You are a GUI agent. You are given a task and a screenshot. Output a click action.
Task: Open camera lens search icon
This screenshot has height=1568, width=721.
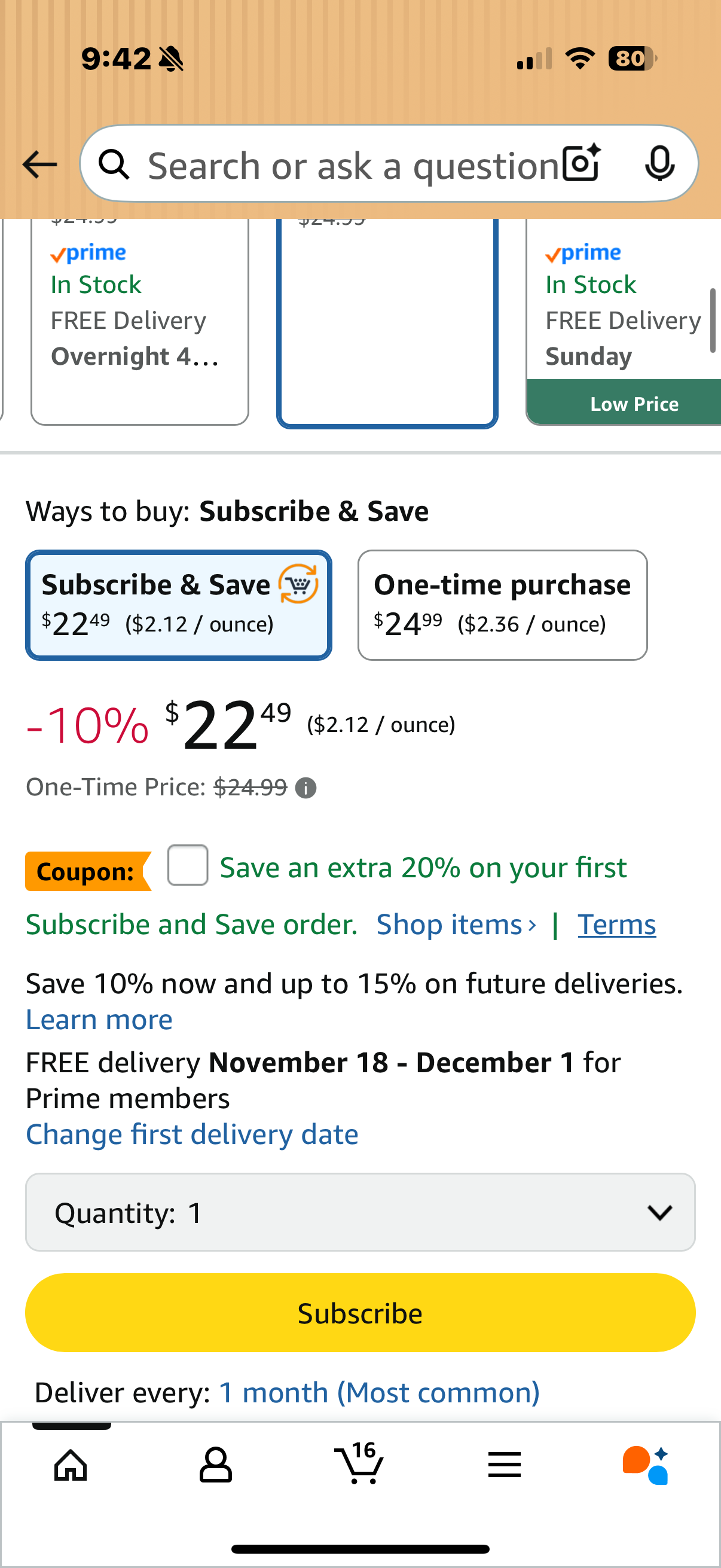[581, 163]
